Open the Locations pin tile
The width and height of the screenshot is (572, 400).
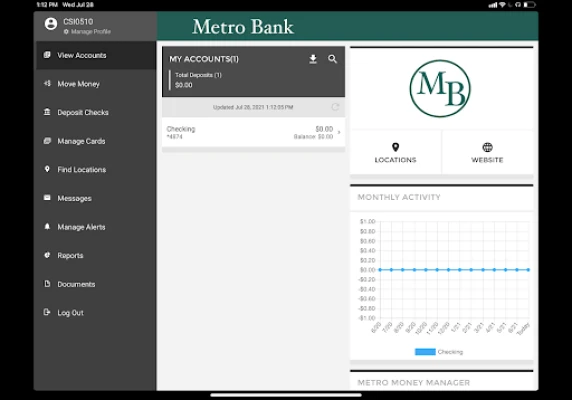click(x=395, y=153)
